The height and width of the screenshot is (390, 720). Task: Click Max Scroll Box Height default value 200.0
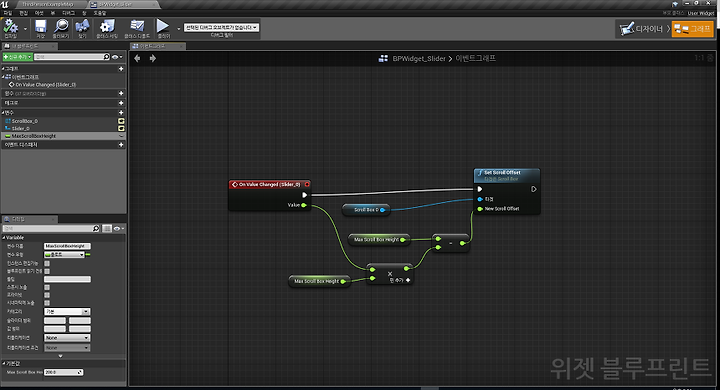pos(63,372)
